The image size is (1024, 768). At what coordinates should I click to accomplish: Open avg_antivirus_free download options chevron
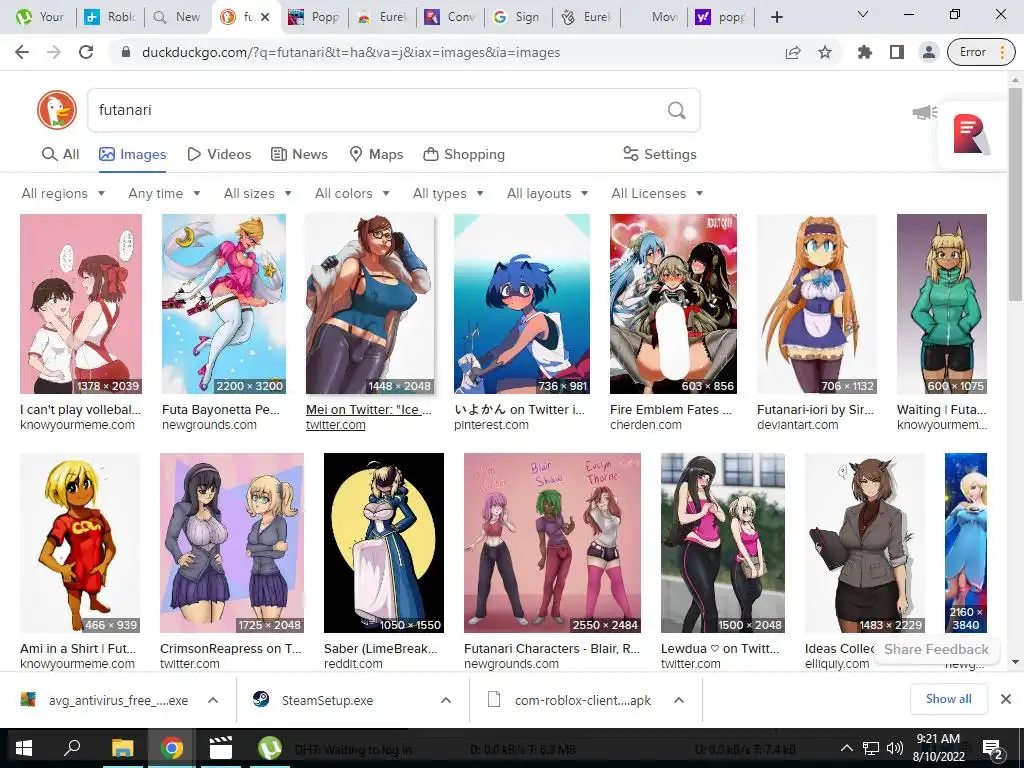click(213, 700)
